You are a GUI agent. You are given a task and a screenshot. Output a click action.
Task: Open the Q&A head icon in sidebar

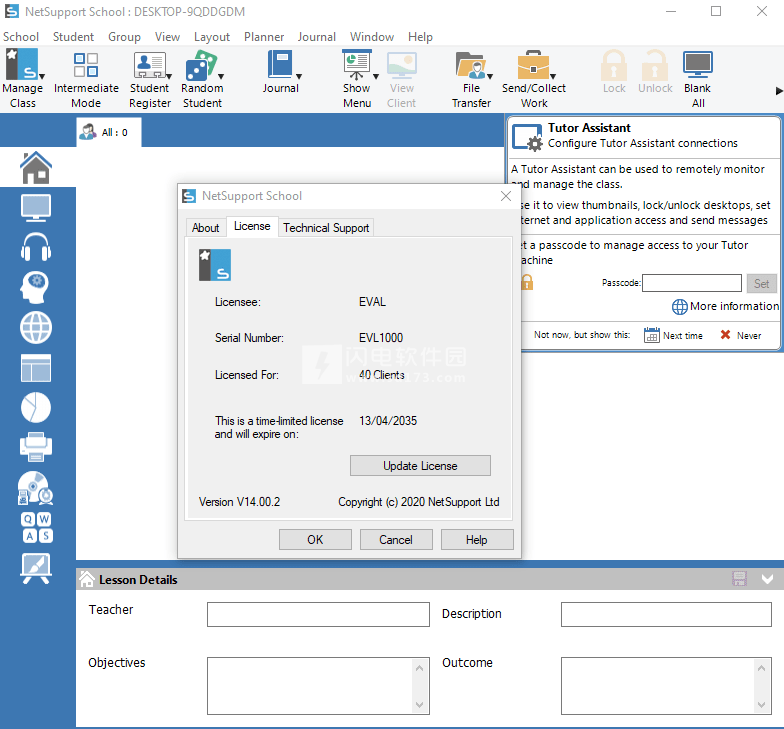point(35,287)
